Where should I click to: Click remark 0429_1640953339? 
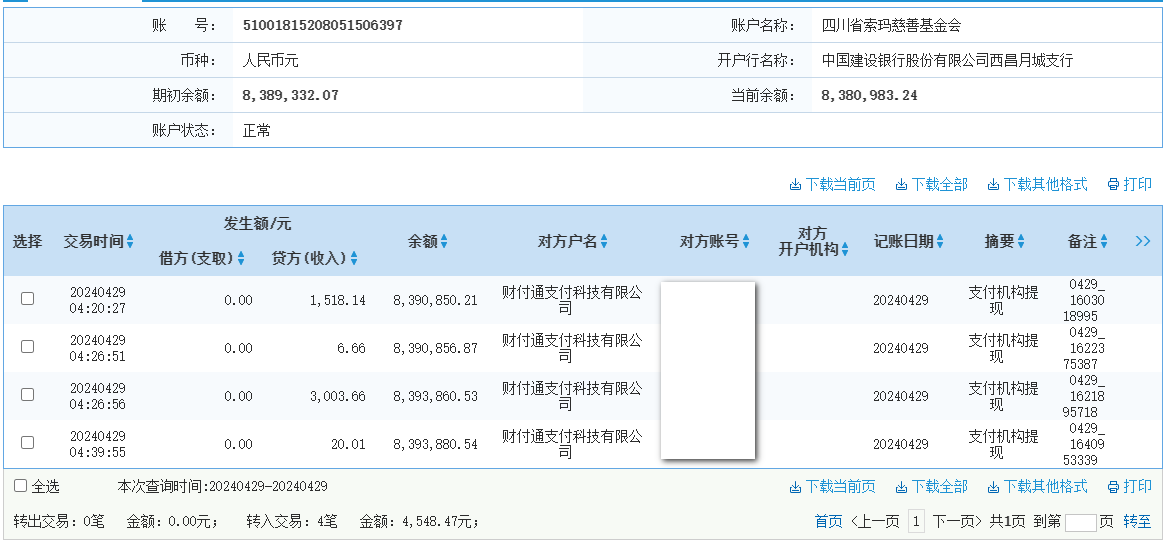pos(1086,444)
